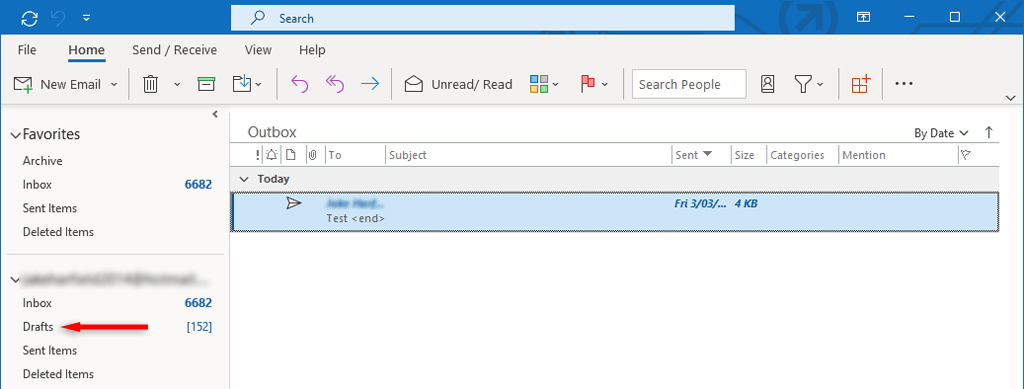The height and width of the screenshot is (389, 1024).
Task: Collapse the Favorites section
Action: pyautogui.click(x=16, y=135)
